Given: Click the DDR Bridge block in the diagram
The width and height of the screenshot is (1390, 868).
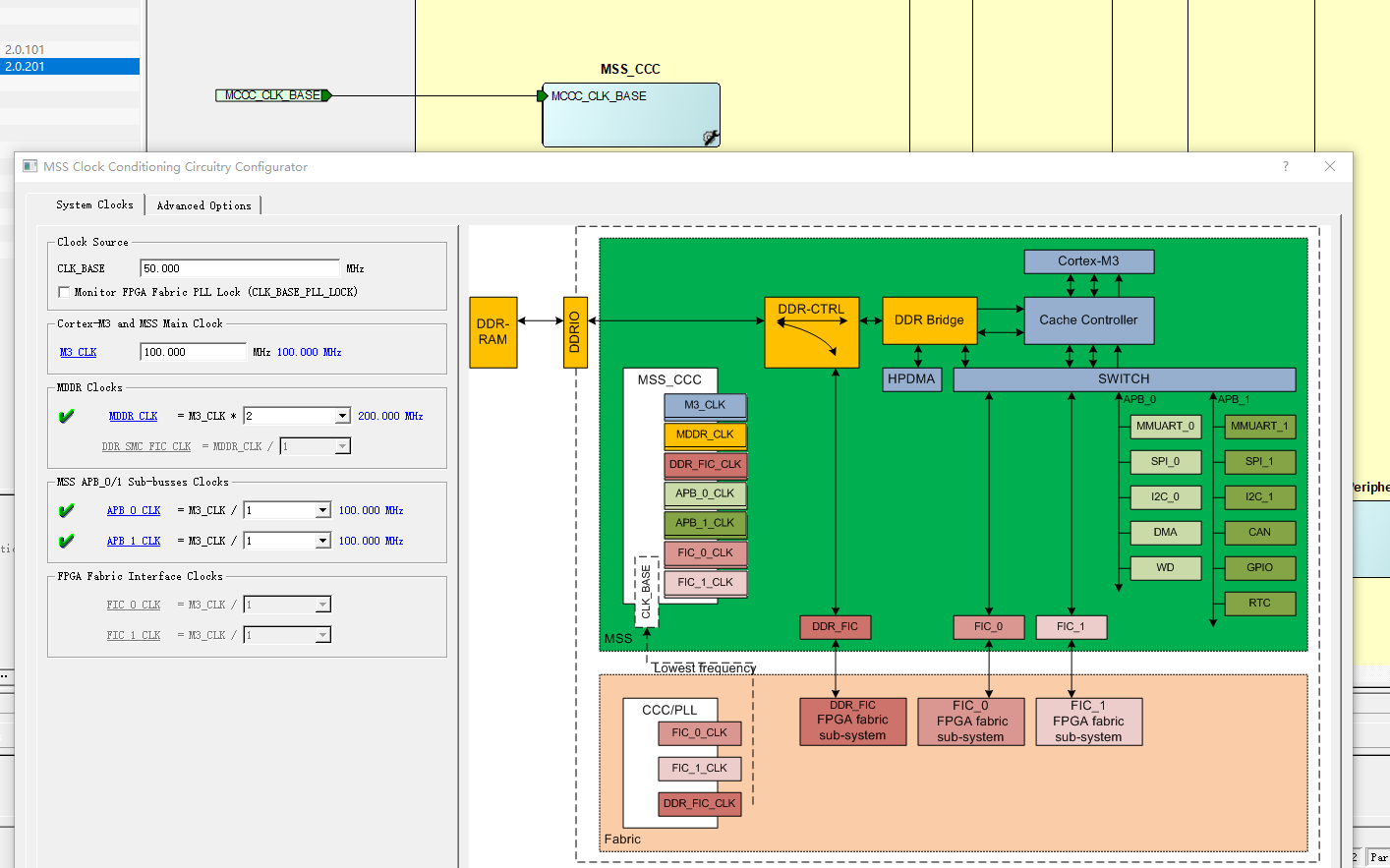Looking at the screenshot, I should coord(929,319).
